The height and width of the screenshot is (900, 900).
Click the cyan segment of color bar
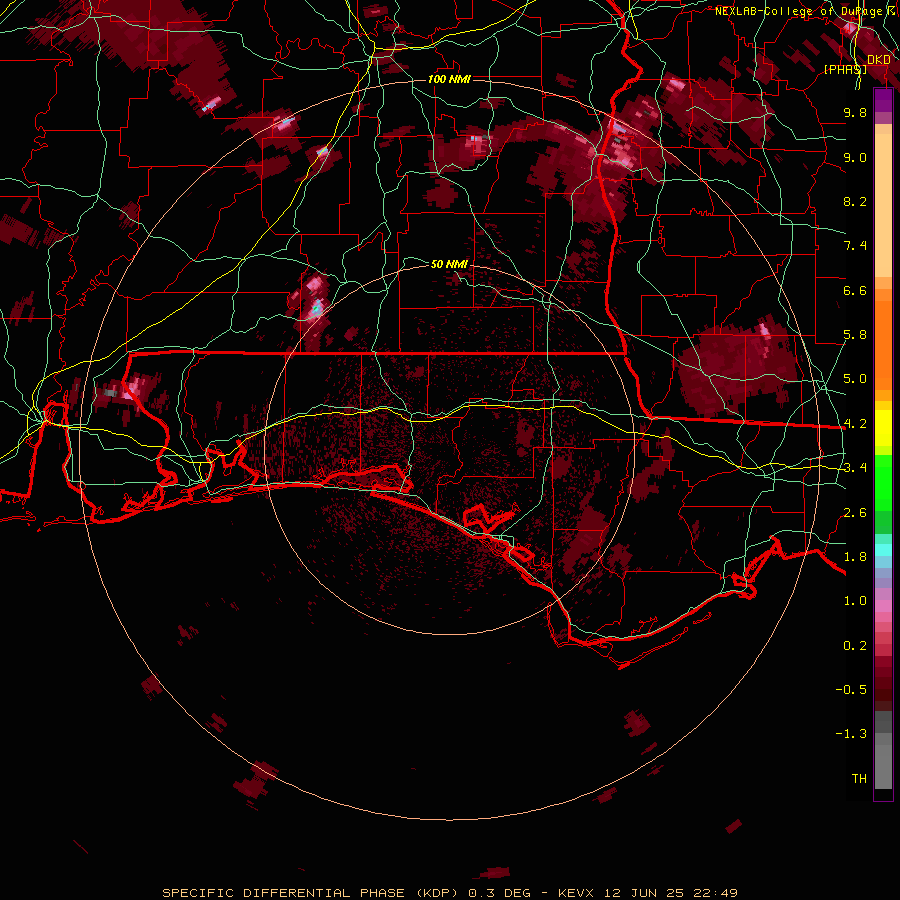(x=883, y=550)
